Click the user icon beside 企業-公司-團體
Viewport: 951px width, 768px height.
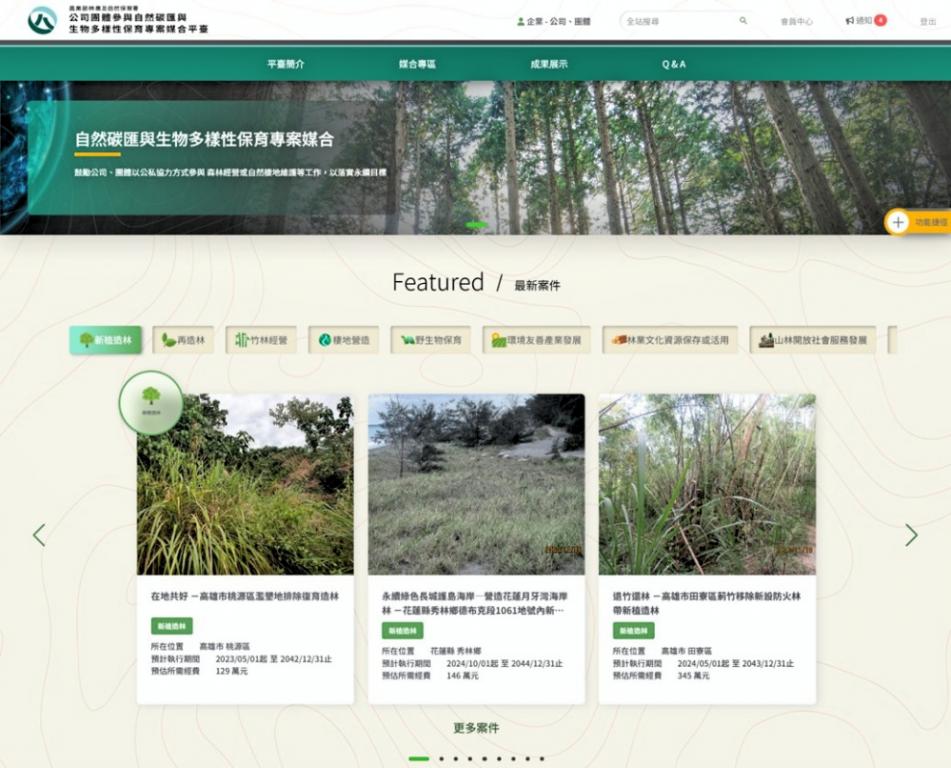[x=520, y=21]
